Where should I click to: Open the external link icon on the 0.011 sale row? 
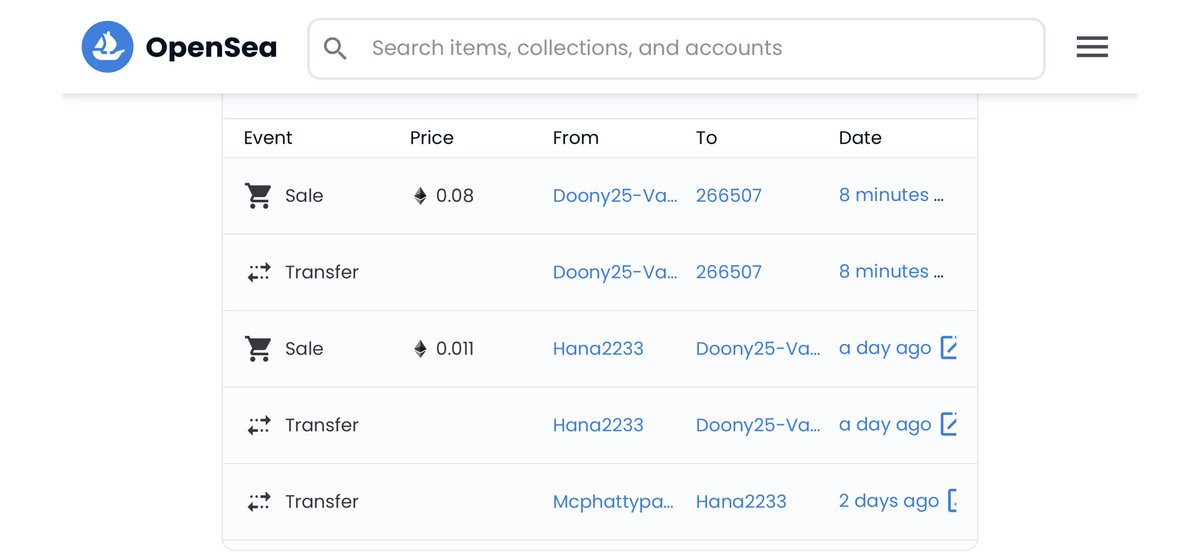949,348
